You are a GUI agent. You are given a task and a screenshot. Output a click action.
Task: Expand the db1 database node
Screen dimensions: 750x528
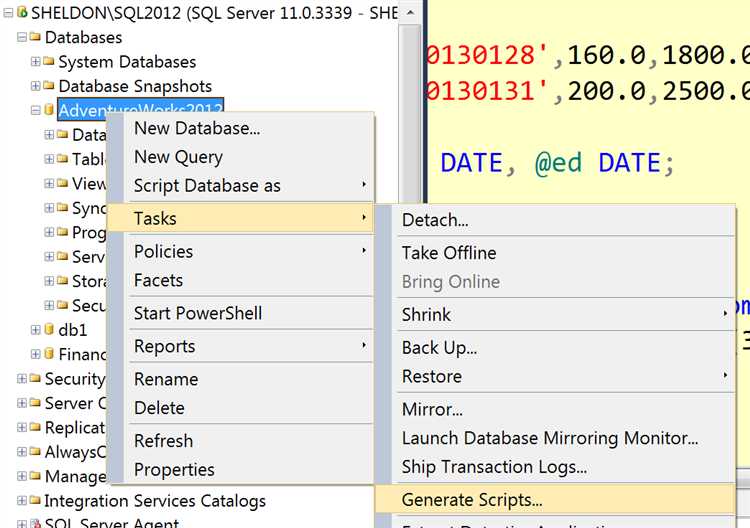coord(35,329)
